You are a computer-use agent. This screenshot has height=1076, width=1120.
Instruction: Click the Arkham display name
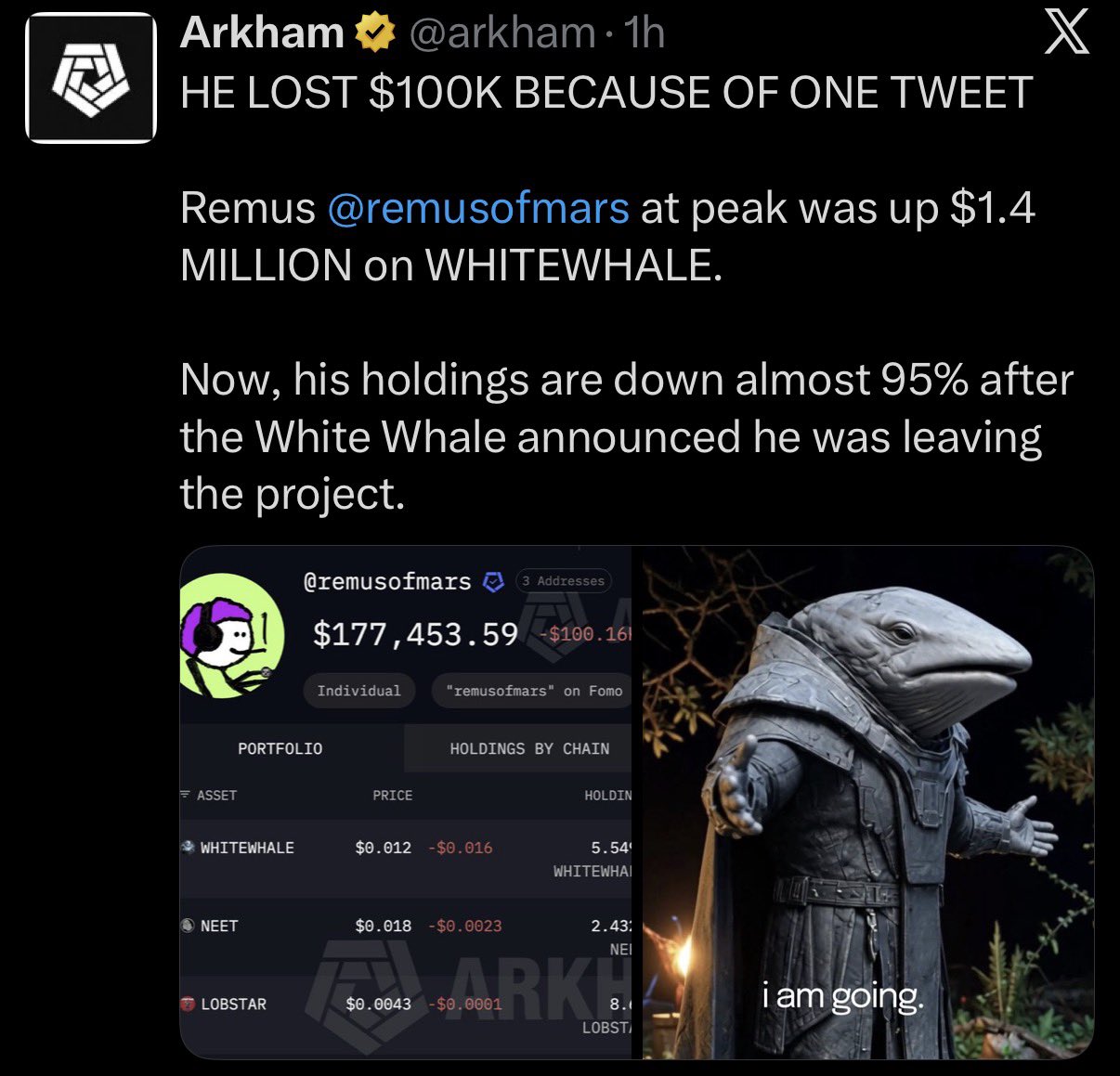pos(262,34)
